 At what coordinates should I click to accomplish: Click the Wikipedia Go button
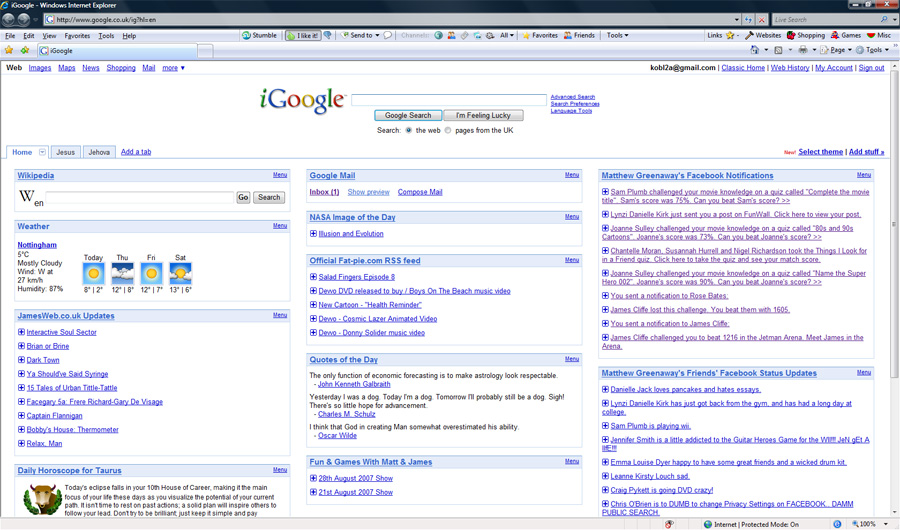click(243, 198)
